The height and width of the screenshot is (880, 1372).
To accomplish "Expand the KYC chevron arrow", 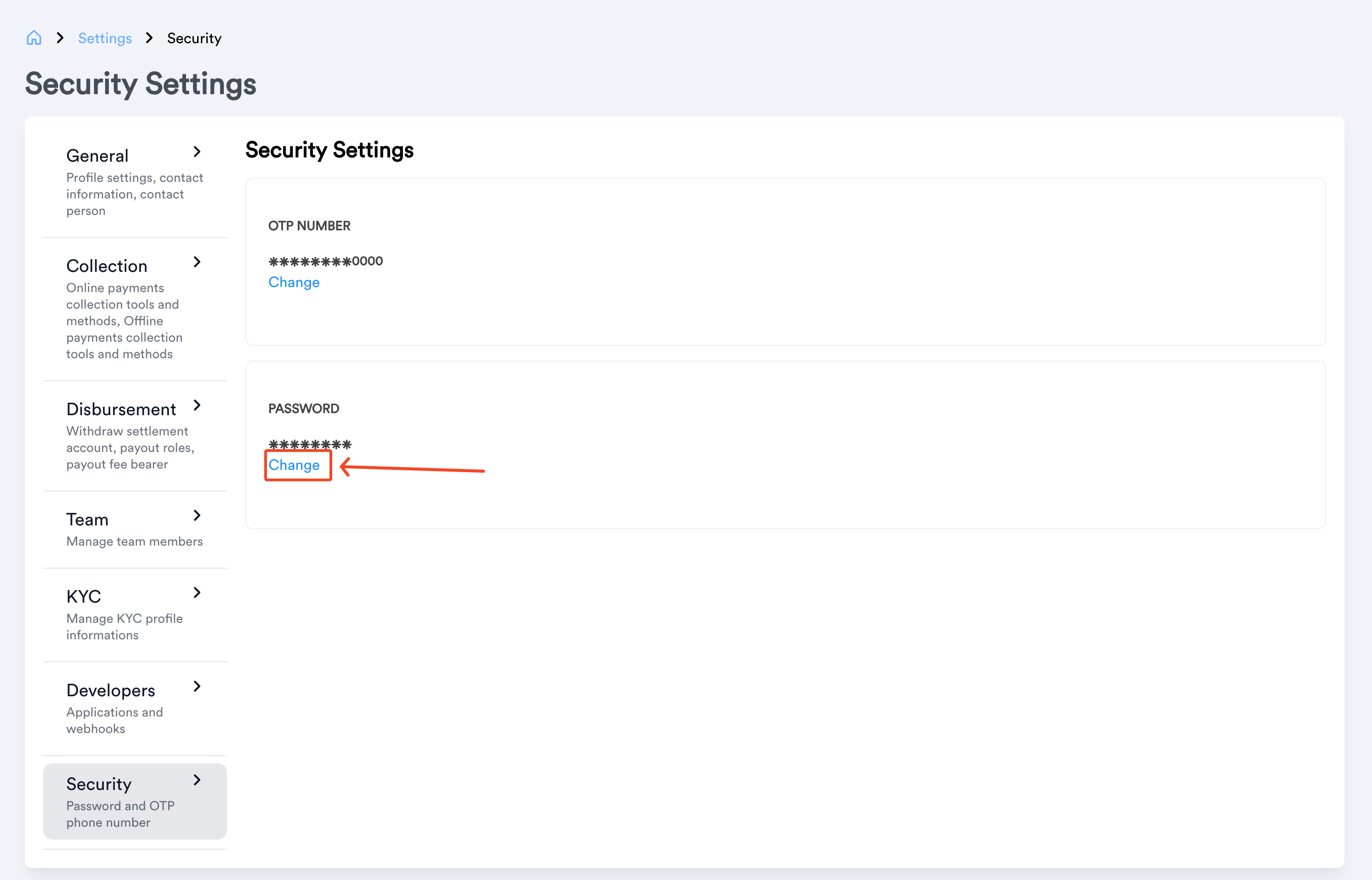I will click(197, 593).
